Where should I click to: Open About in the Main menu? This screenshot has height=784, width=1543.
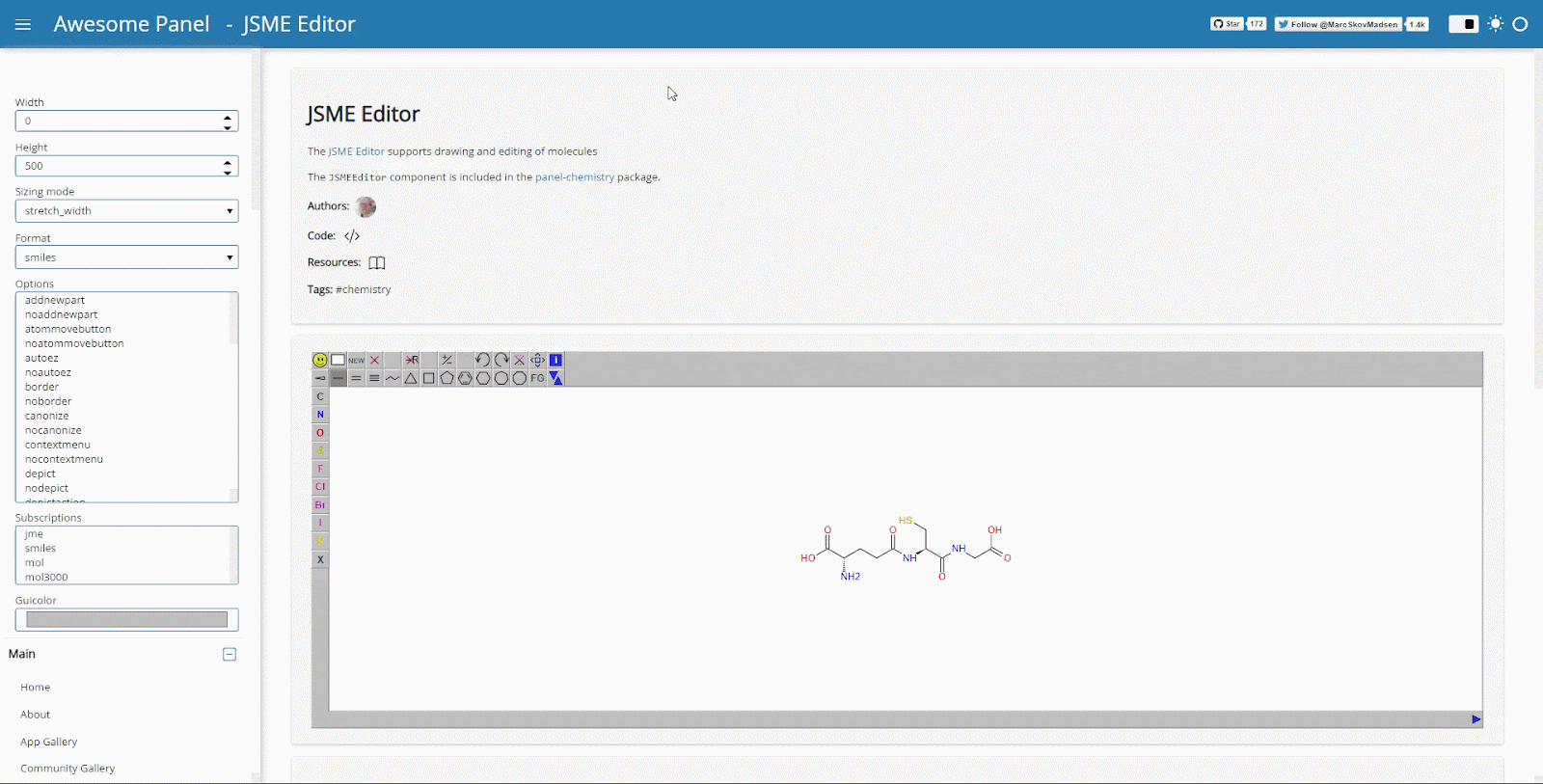[x=36, y=715]
